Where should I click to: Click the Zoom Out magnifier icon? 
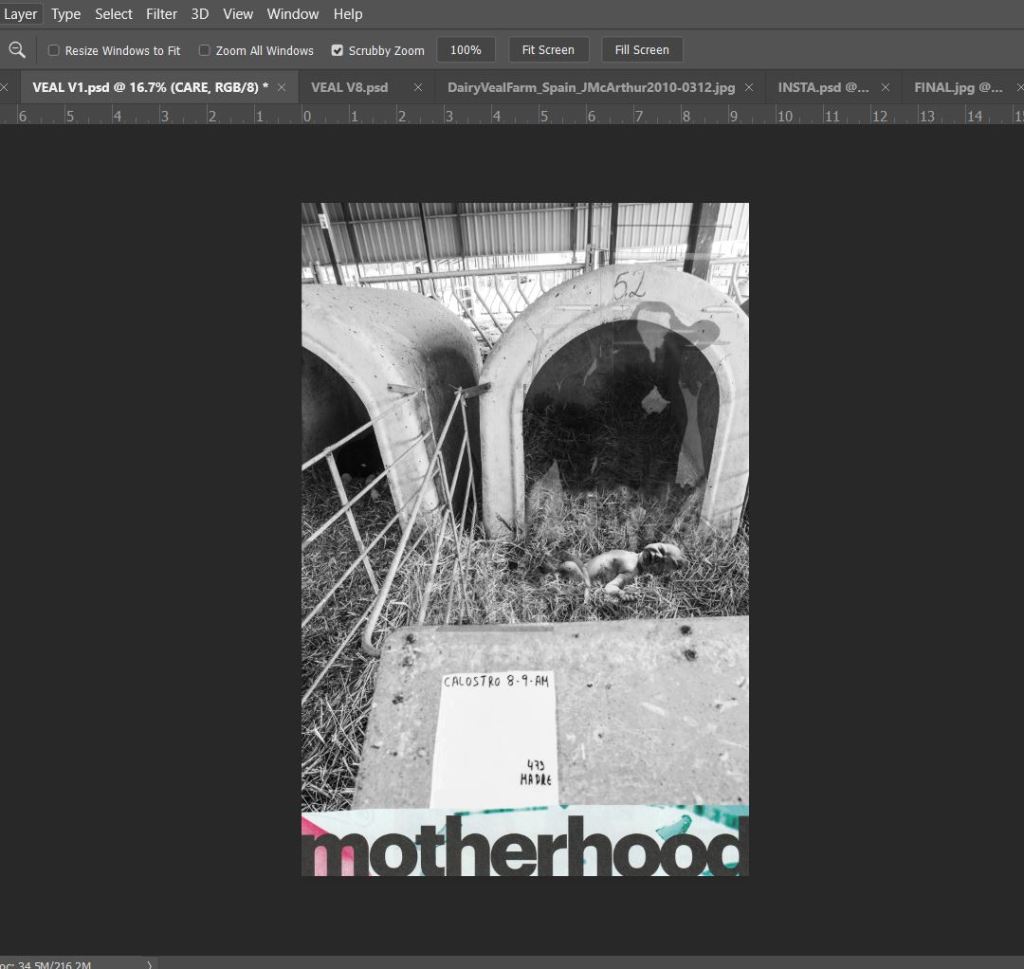coord(16,50)
